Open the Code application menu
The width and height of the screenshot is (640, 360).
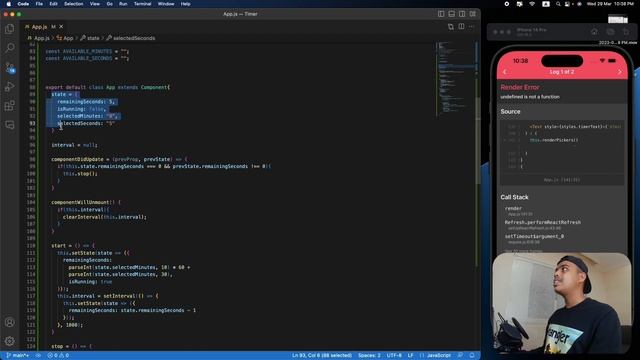pos(23,4)
